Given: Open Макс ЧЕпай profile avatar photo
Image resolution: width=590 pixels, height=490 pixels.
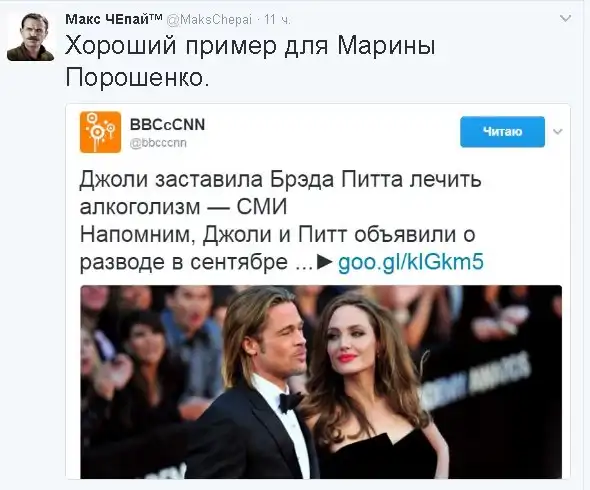Looking at the screenshot, I should click(x=30, y=37).
